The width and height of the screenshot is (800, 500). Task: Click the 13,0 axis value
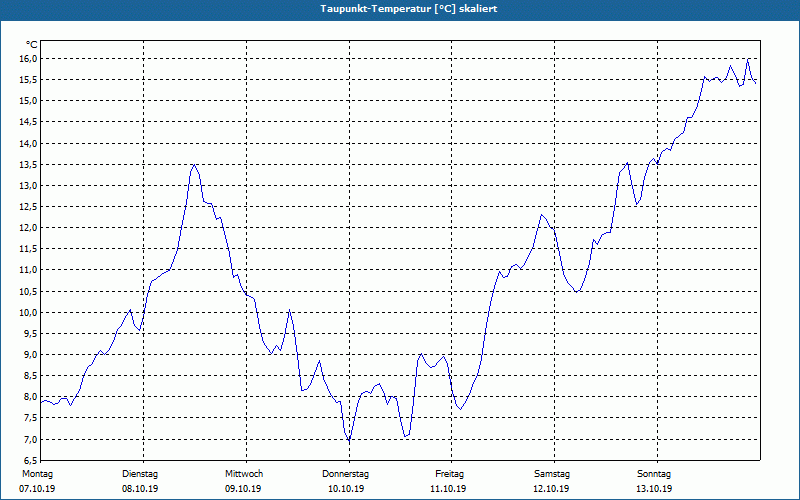coord(29,186)
